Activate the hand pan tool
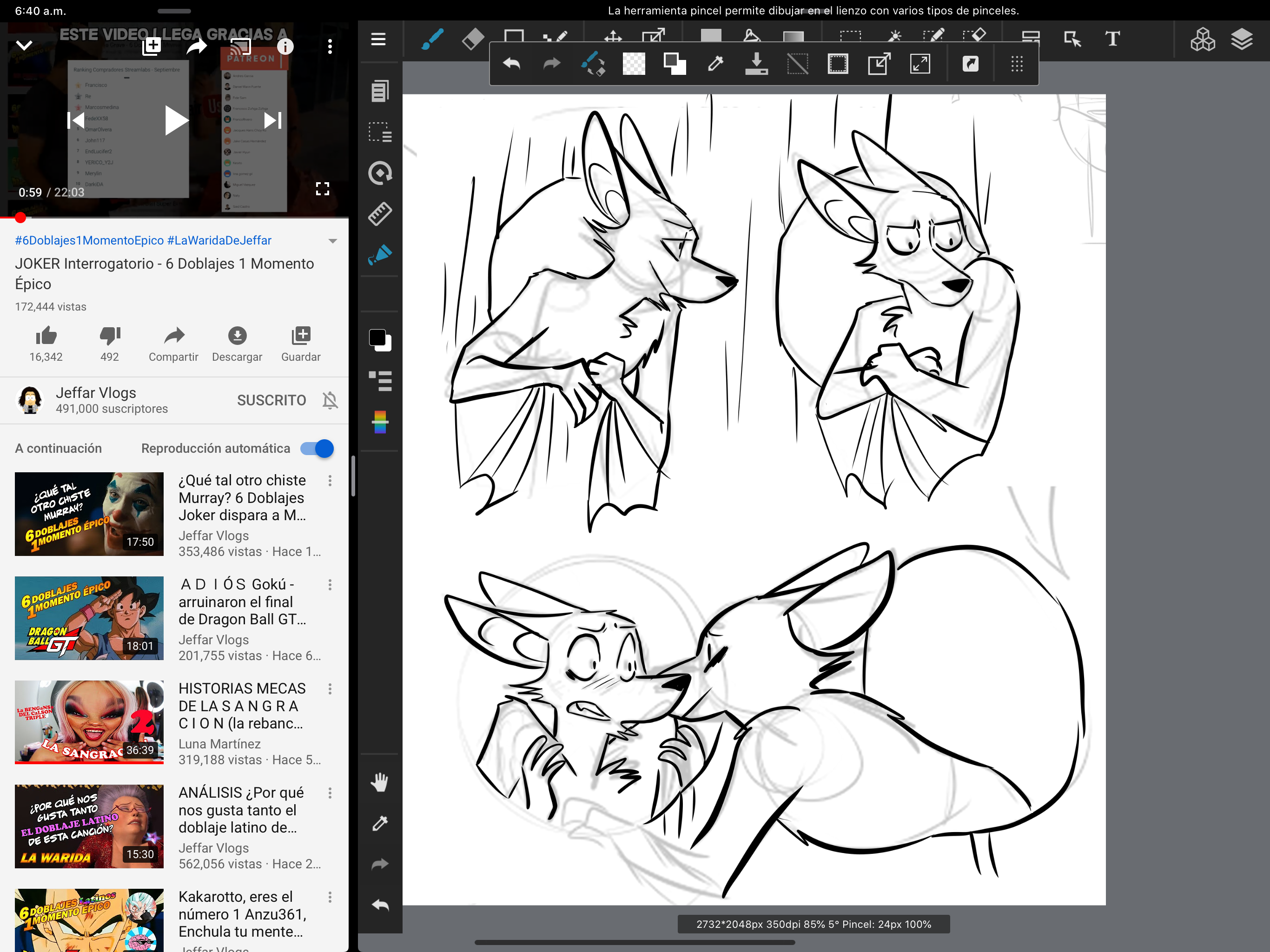Image resolution: width=1270 pixels, height=952 pixels. coord(379,782)
